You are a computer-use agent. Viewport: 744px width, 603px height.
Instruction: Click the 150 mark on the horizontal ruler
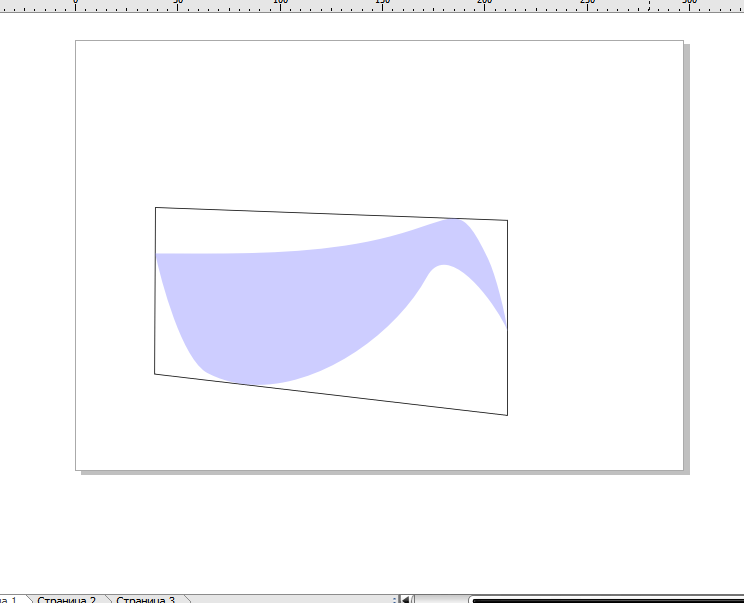[x=382, y=5]
